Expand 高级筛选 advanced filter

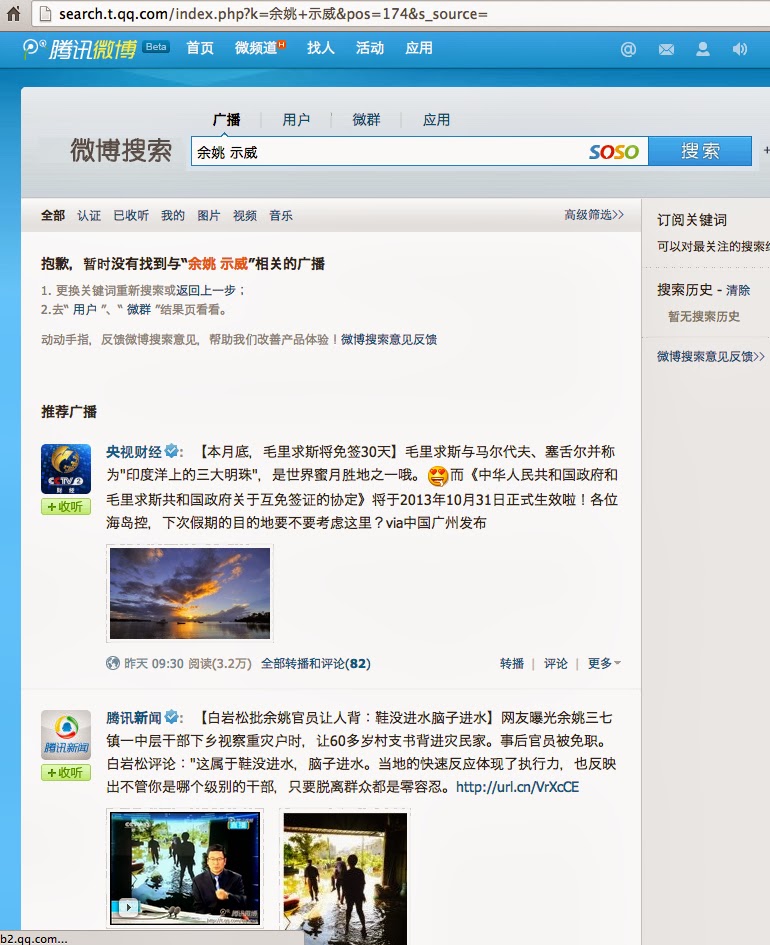point(594,215)
